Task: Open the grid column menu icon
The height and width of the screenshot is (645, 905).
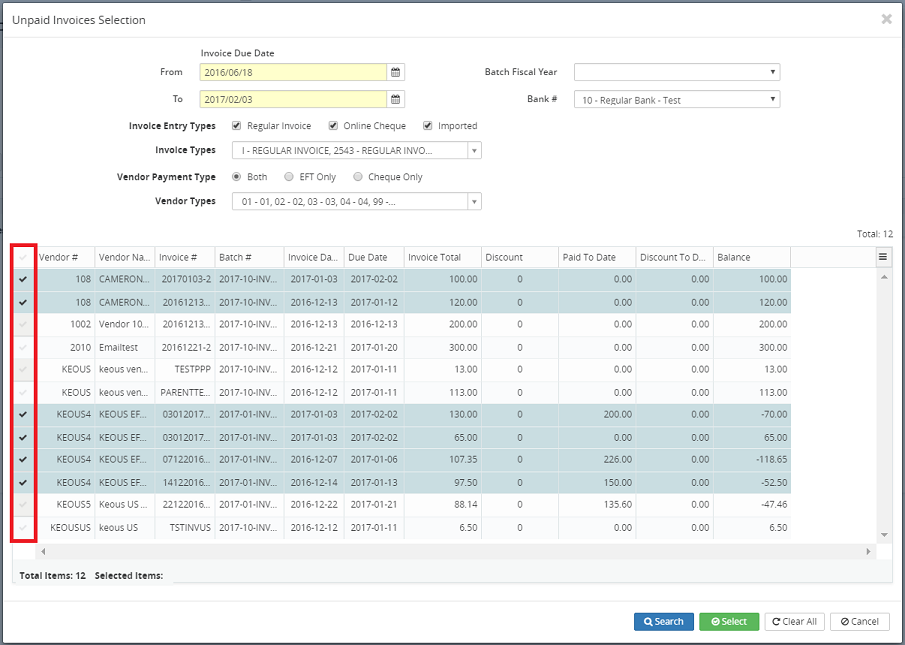Action: (883, 257)
